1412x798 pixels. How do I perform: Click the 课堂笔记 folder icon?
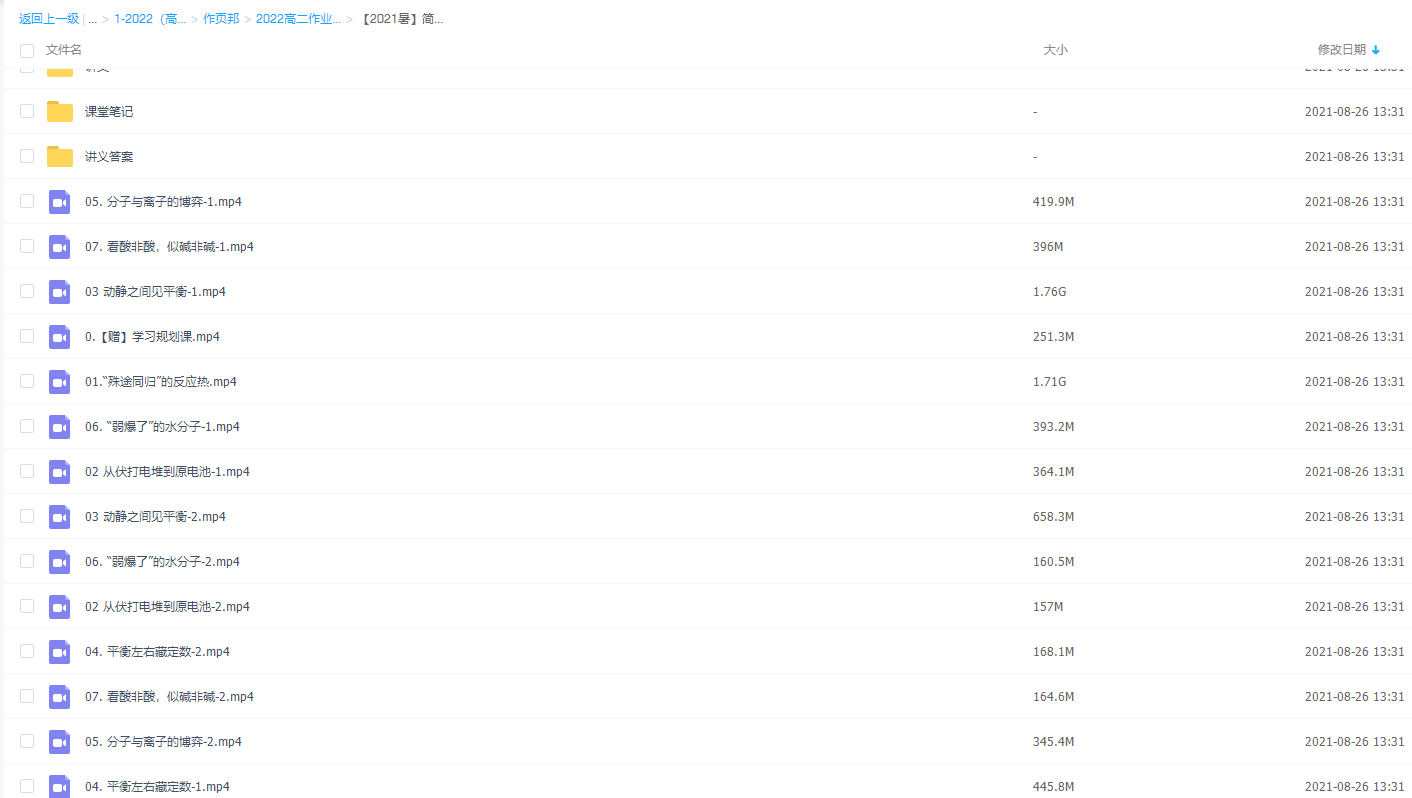[x=60, y=112]
